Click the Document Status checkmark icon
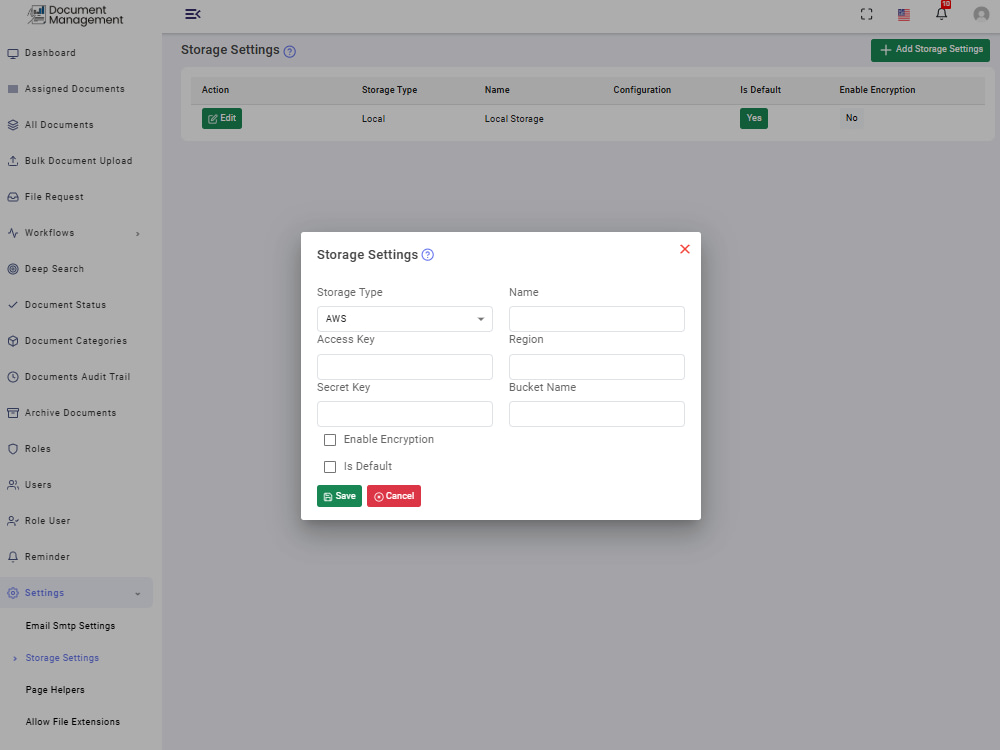The image size is (1000, 750). point(13,305)
